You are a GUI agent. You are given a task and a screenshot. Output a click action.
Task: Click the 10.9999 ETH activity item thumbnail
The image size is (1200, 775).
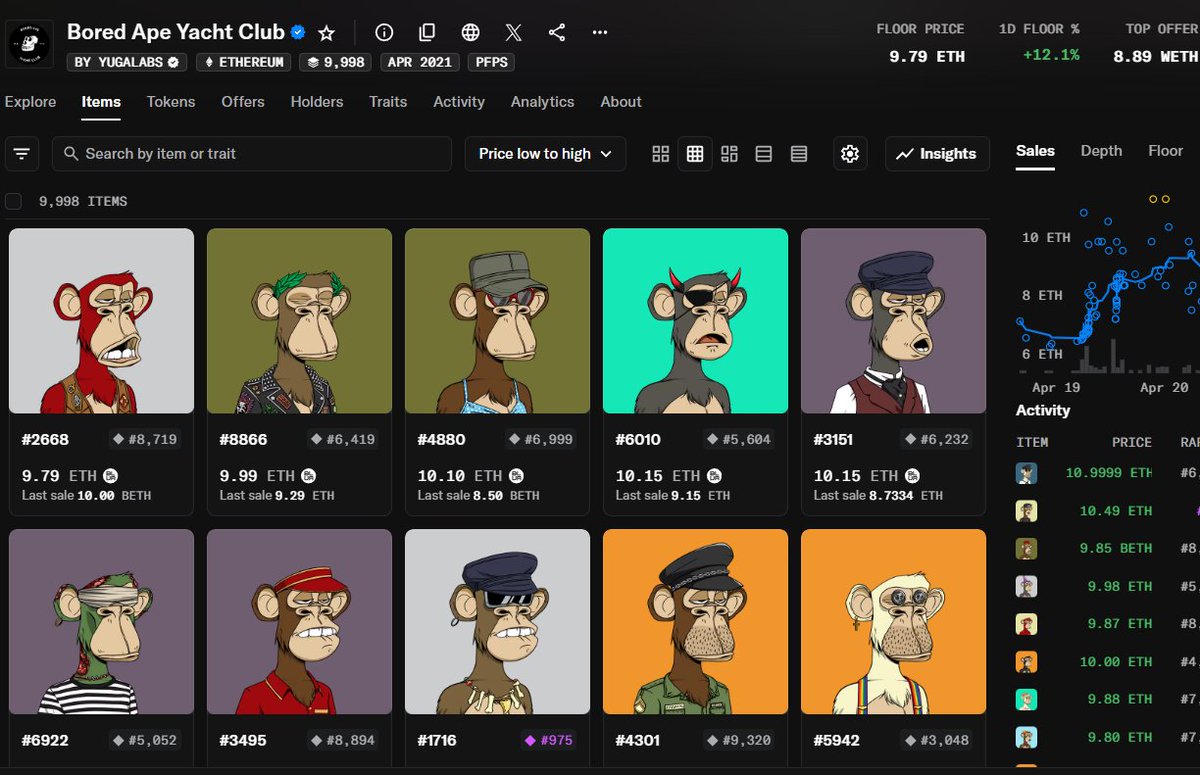pyautogui.click(x=1027, y=473)
